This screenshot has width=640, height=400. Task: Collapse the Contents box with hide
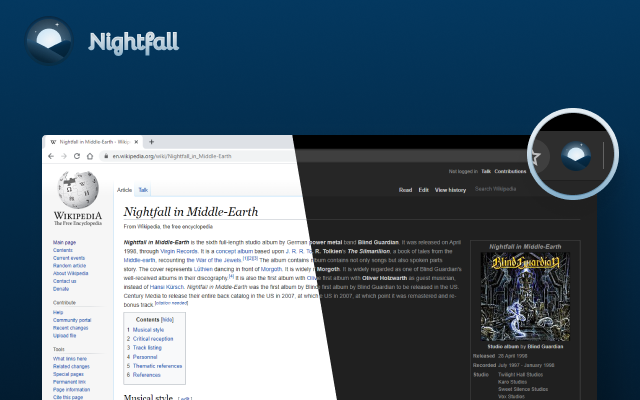pos(167,320)
